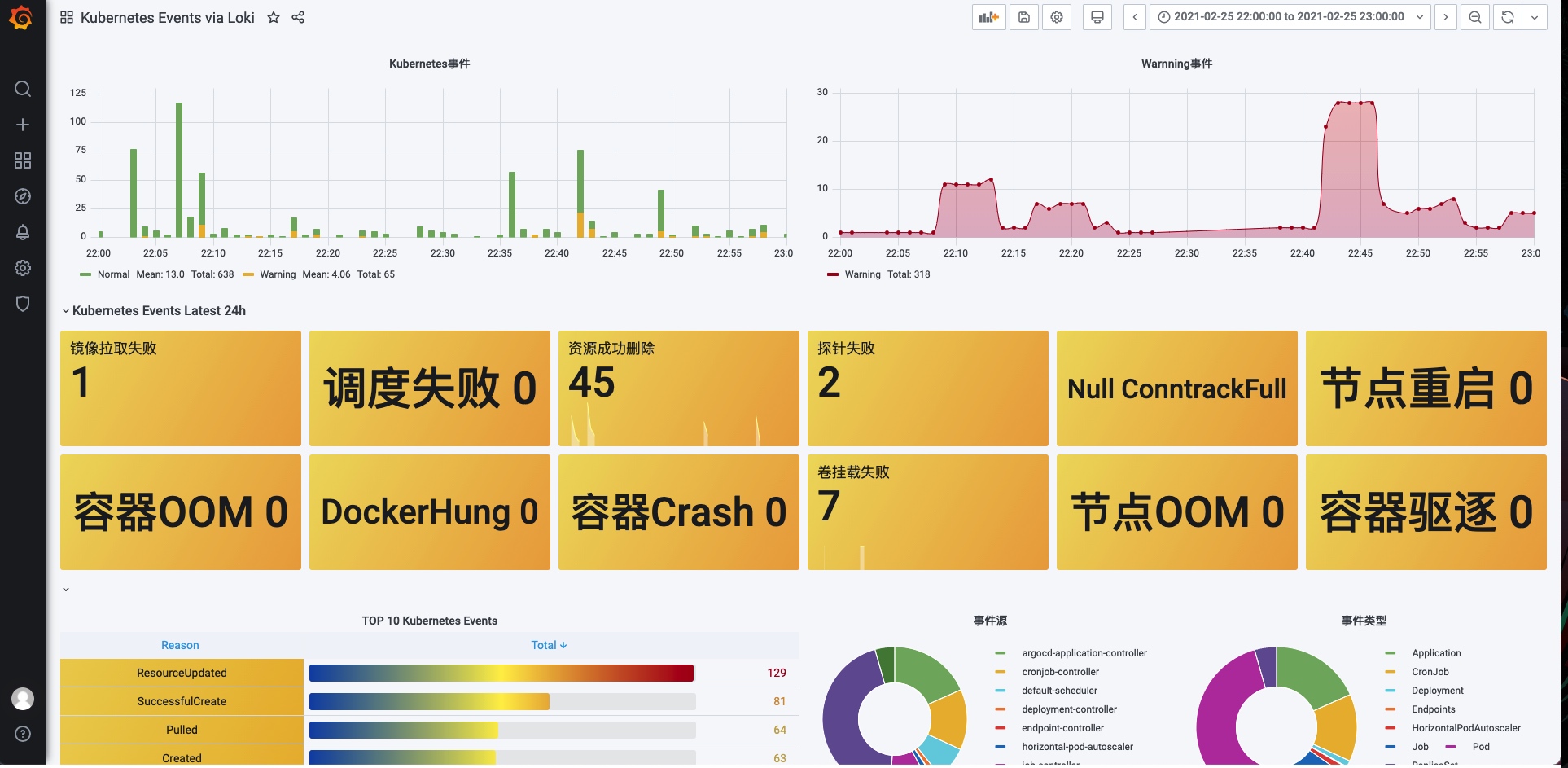
Task: Sort the table by Reason column
Action: point(180,645)
